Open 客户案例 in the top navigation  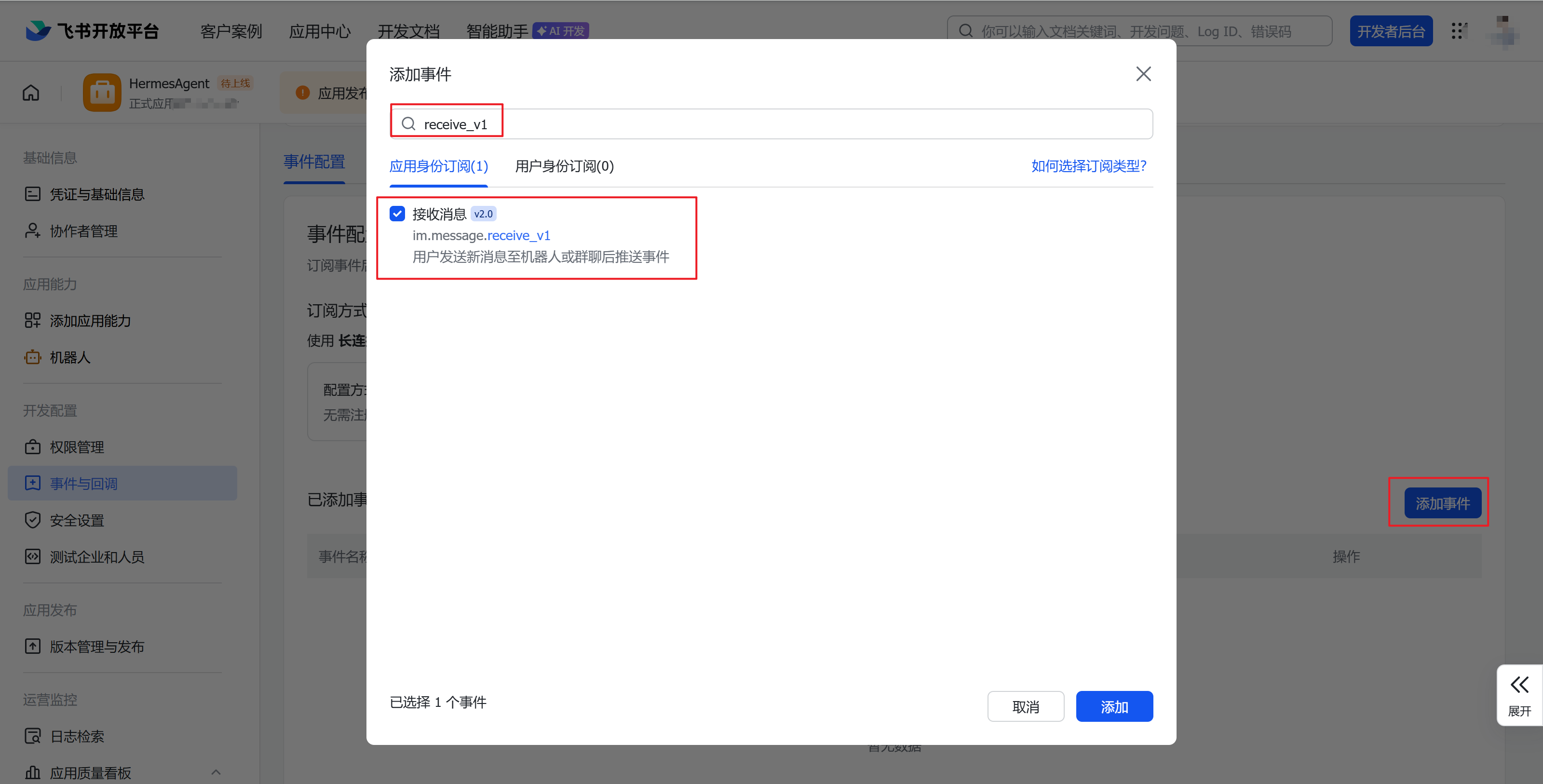pyautogui.click(x=231, y=31)
